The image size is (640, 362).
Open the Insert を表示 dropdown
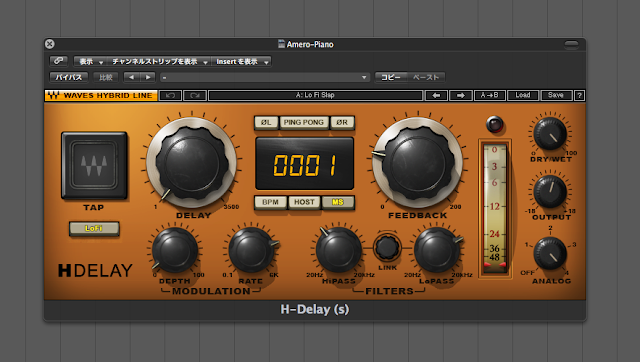[x=242, y=61]
